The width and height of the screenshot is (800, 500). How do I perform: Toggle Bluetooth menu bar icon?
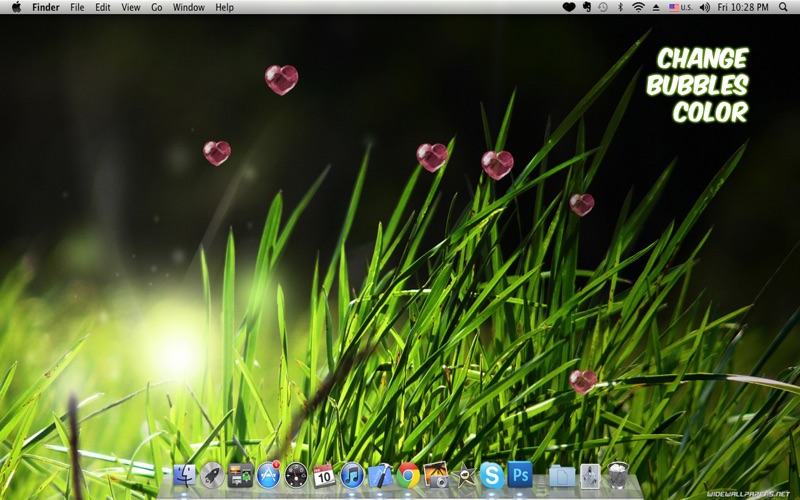click(x=620, y=7)
